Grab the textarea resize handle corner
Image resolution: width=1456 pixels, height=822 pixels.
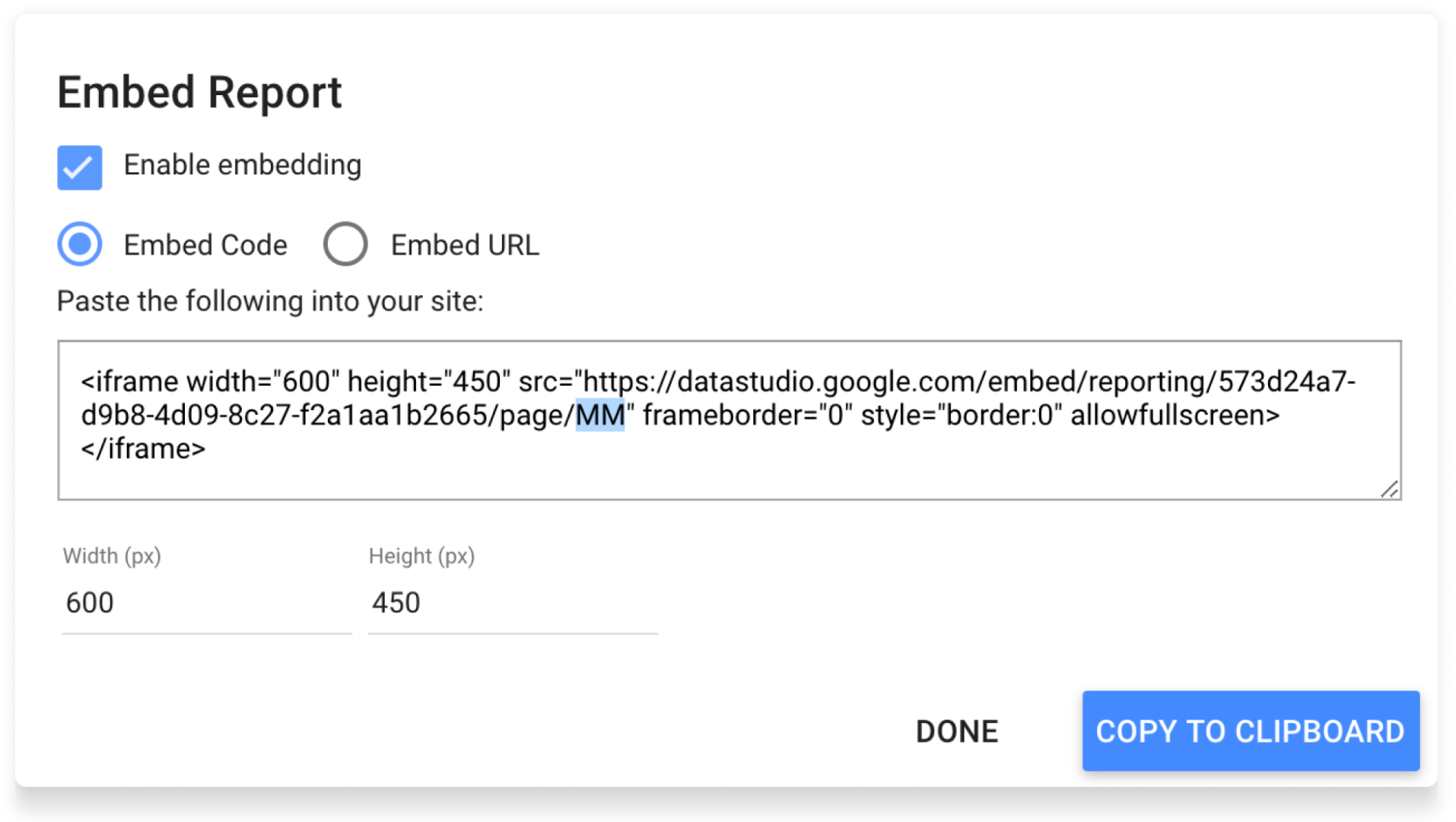(1389, 489)
